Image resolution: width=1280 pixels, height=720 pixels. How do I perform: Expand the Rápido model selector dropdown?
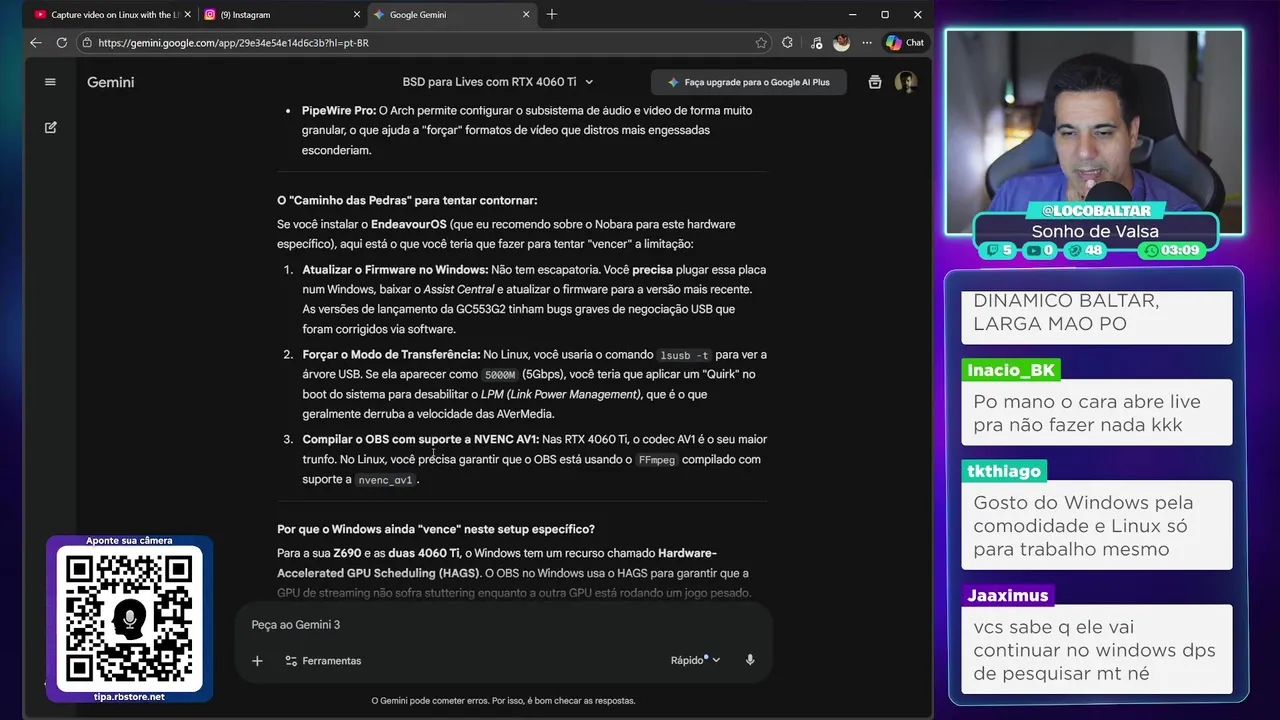click(x=696, y=661)
